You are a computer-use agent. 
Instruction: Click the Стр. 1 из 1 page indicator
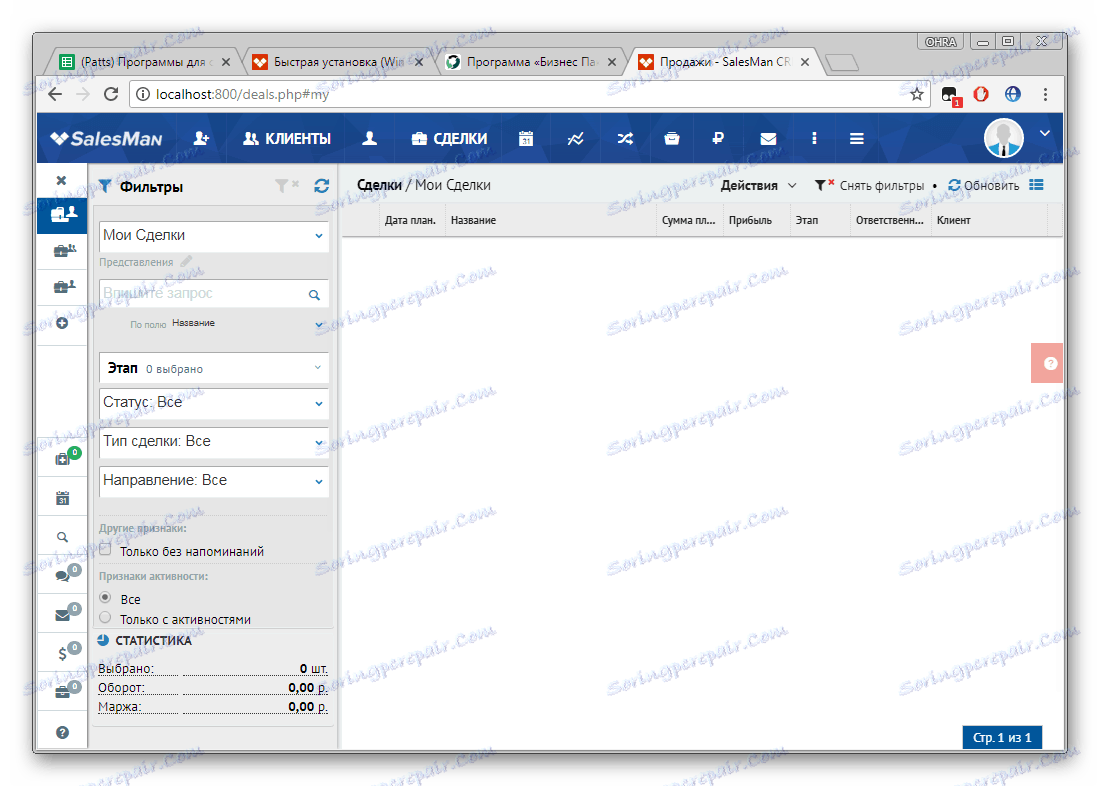(1002, 738)
